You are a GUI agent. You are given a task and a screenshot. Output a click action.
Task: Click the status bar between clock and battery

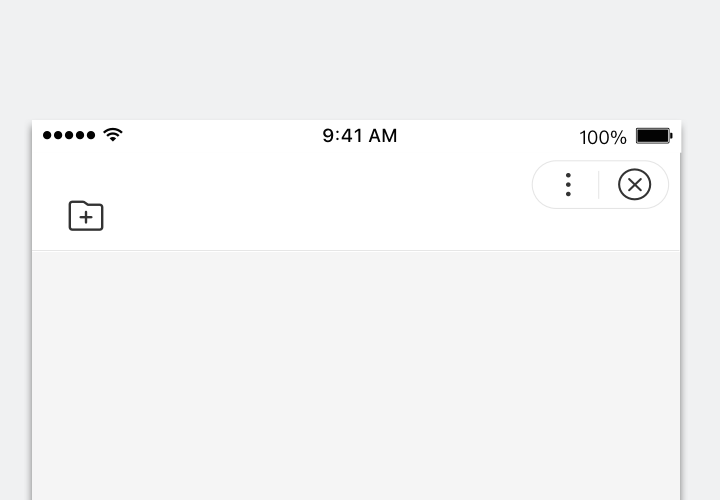coord(490,136)
